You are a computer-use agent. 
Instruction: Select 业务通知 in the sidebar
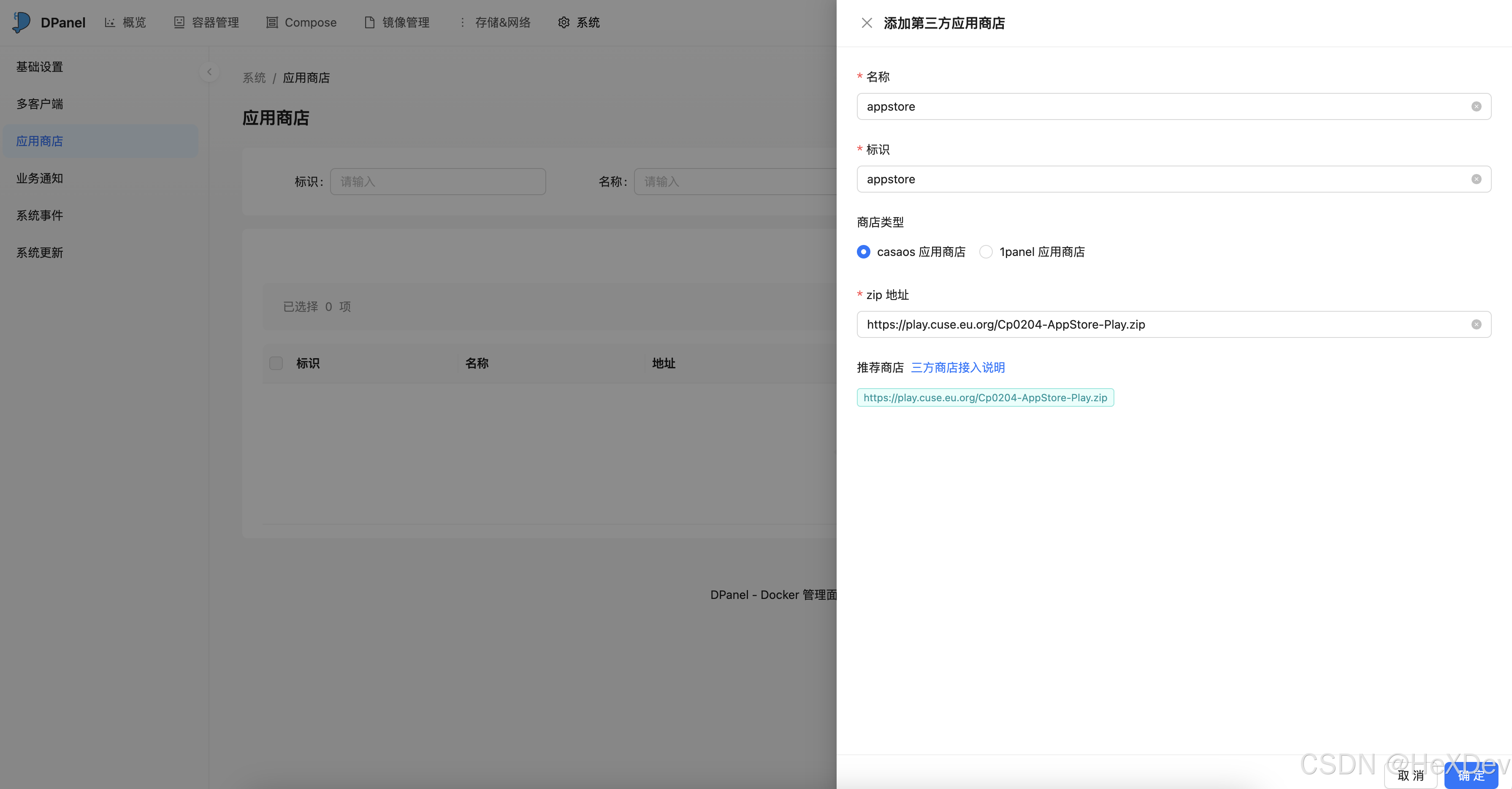100,178
